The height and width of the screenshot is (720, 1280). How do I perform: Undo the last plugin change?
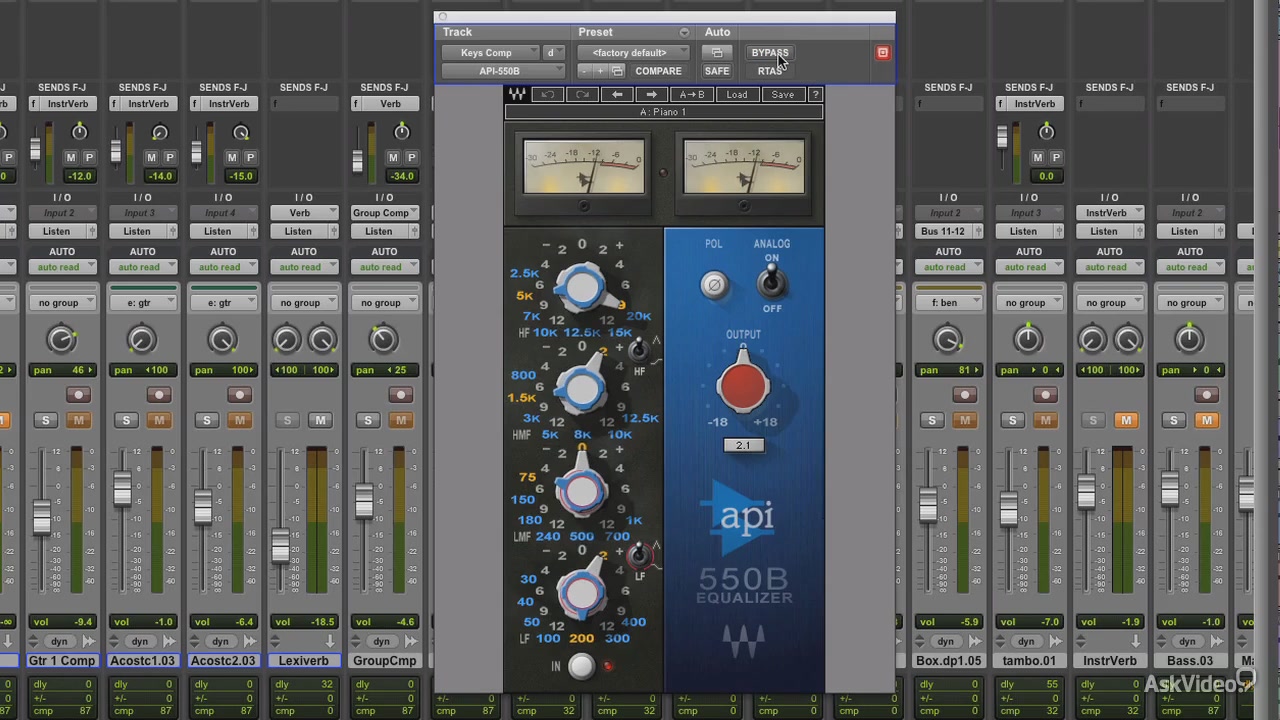[547, 95]
